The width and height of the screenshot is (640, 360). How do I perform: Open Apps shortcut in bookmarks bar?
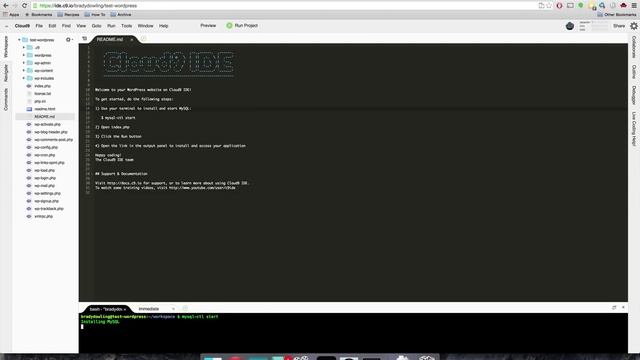click(11, 14)
